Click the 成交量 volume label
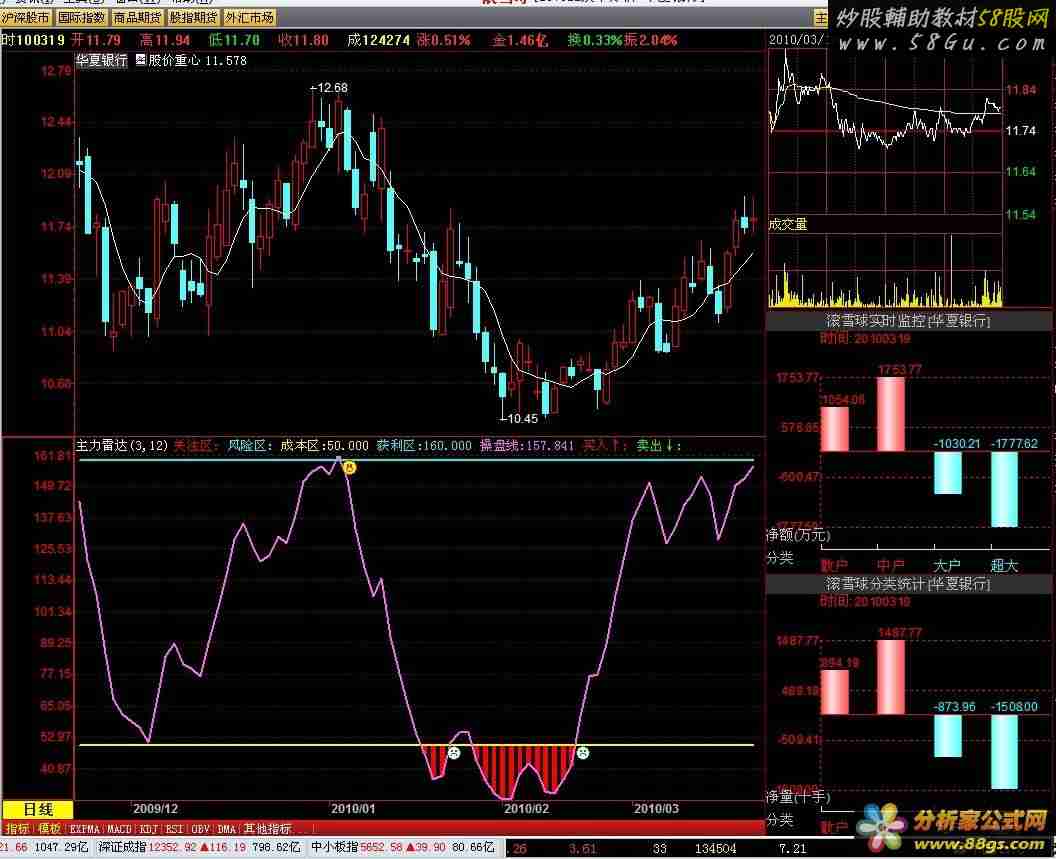This screenshot has width=1056, height=859. [788, 224]
